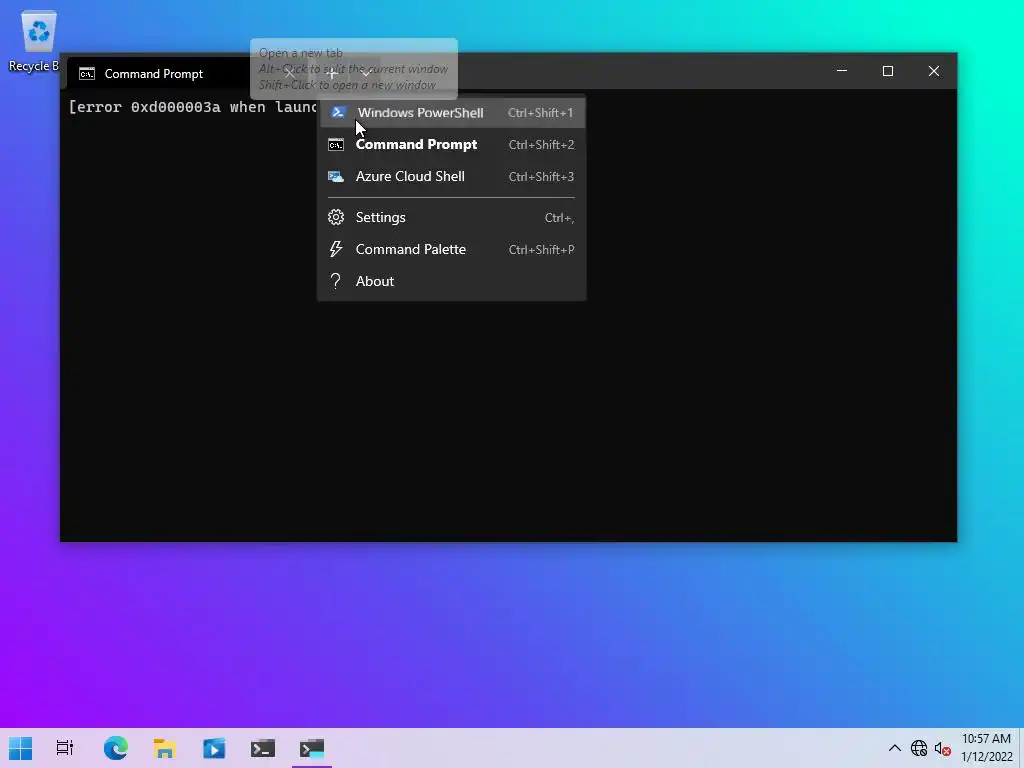Click the Windows PowerShell icon in the menu
1024x768 pixels.
[x=338, y=112]
